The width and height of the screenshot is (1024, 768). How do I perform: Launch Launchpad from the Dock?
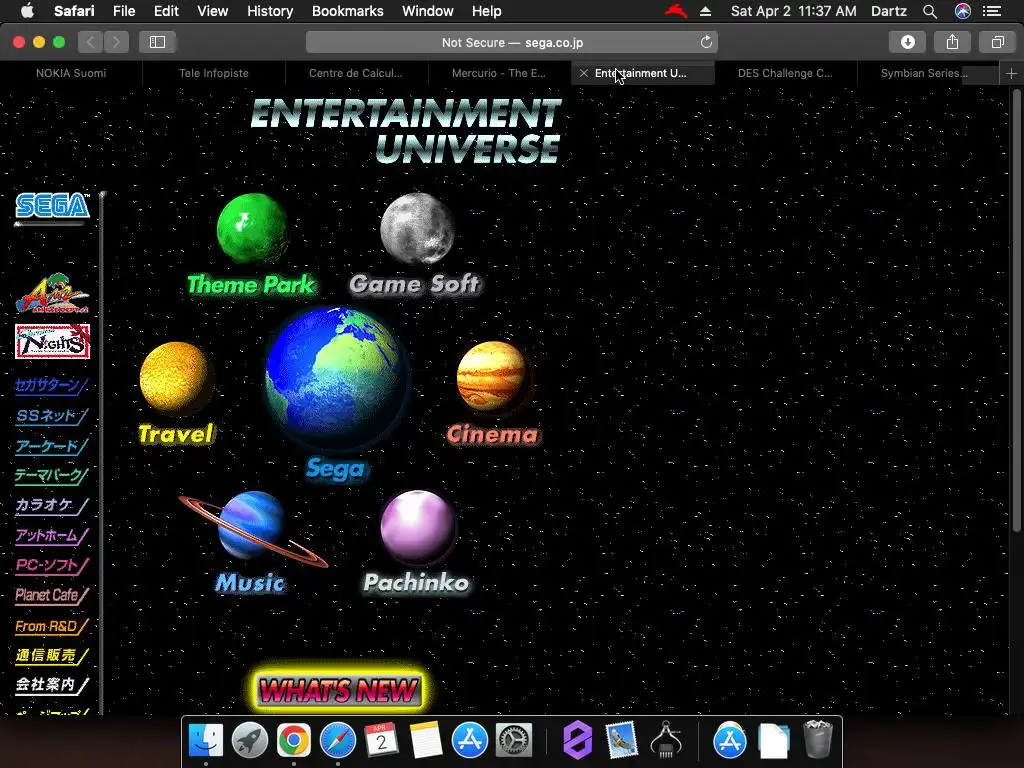click(249, 741)
